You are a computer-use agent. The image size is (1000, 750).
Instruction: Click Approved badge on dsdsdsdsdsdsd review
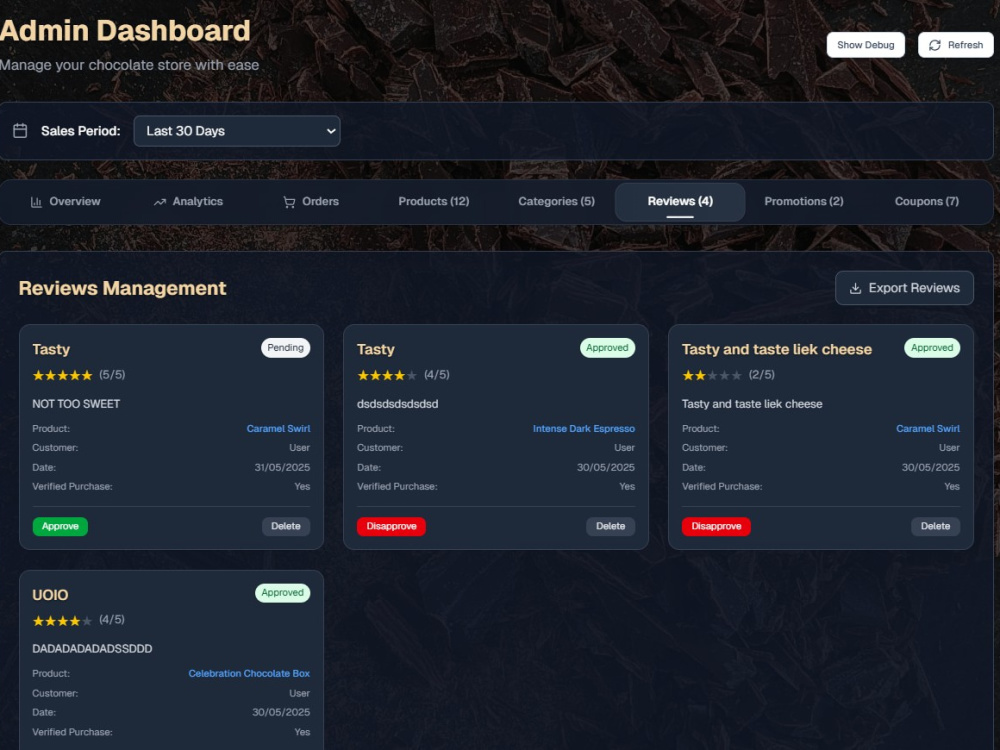point(607,348)
